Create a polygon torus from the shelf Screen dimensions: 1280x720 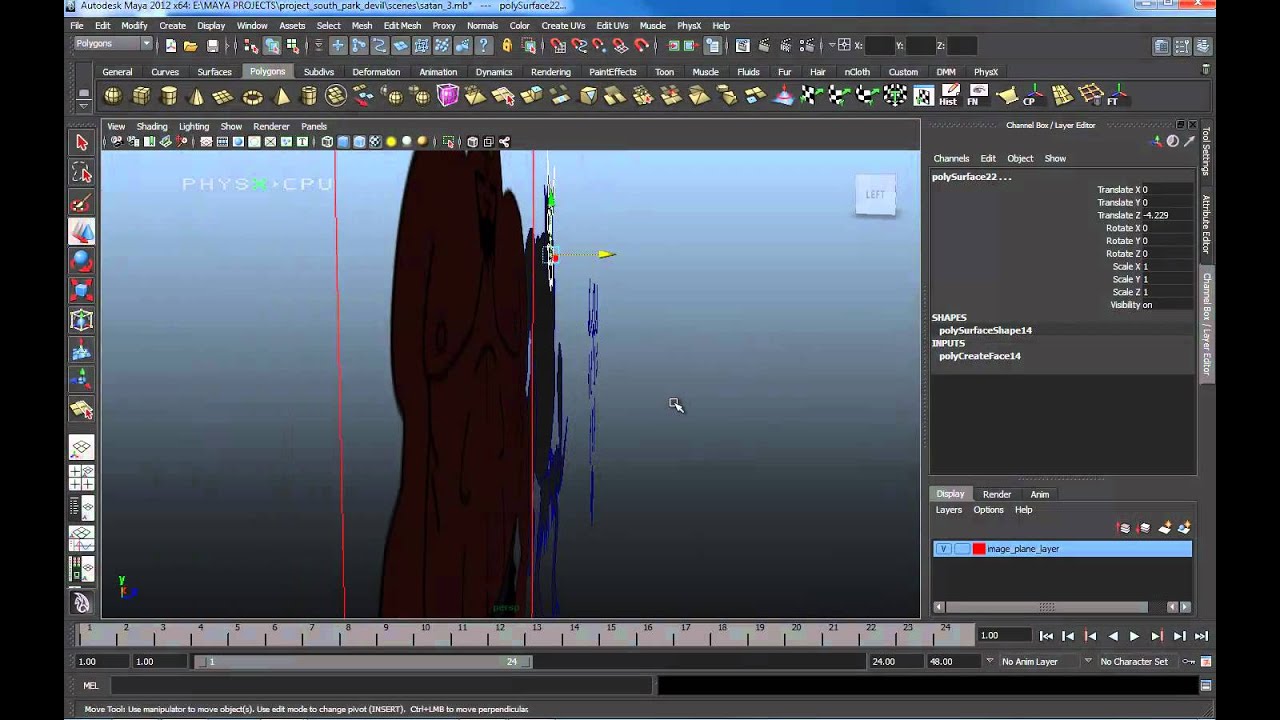(x=253, y=96)
